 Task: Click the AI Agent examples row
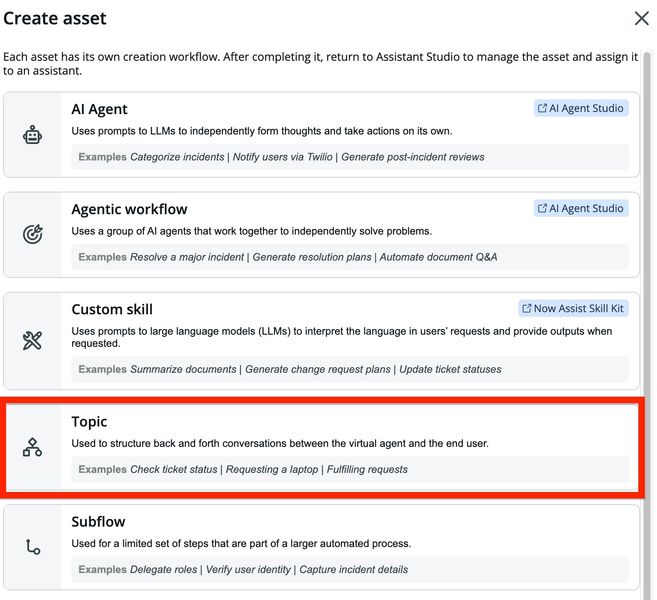(349, 157)
